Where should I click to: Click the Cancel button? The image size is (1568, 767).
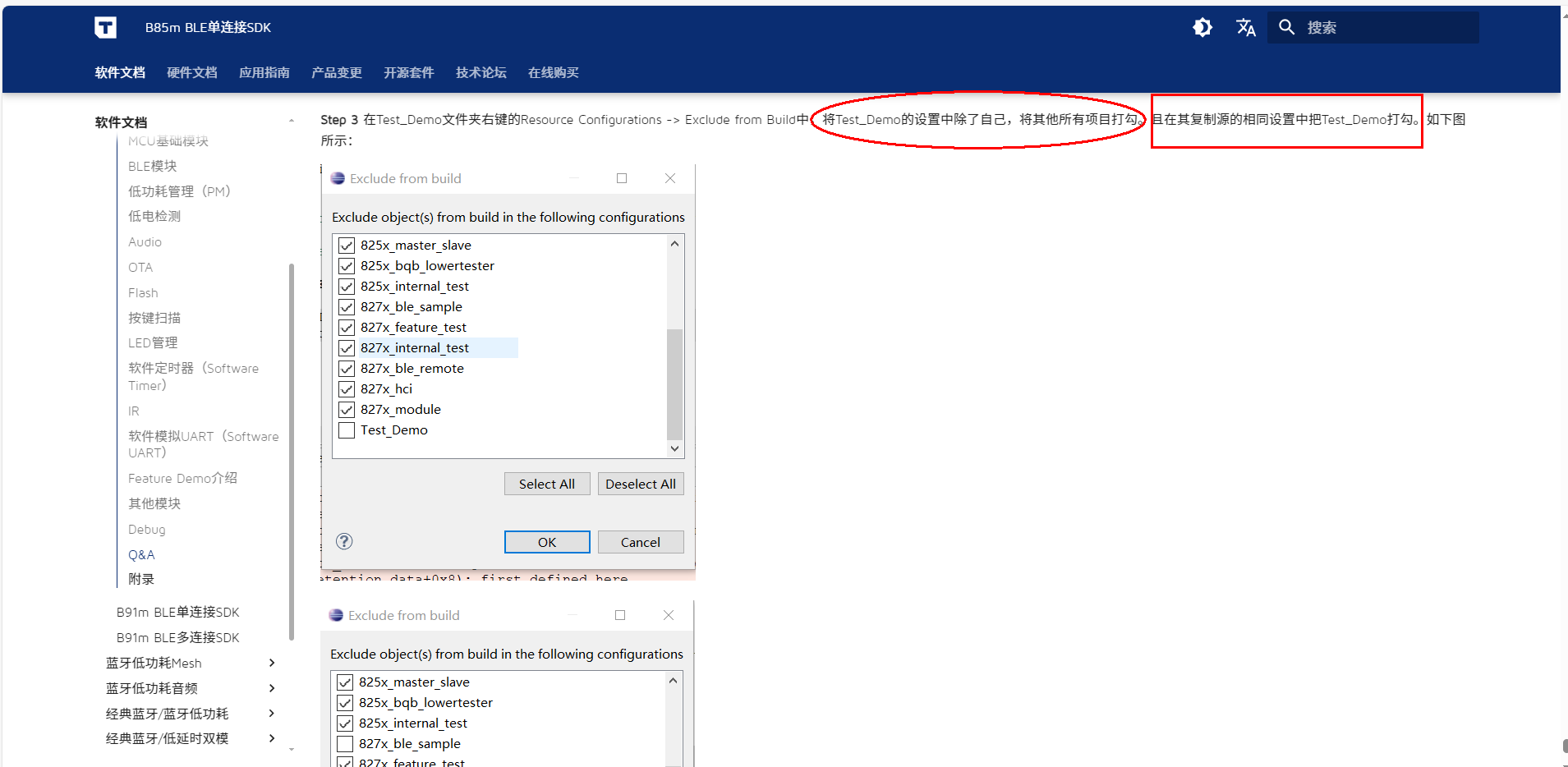pyautogui.click(x=641, y=542)
